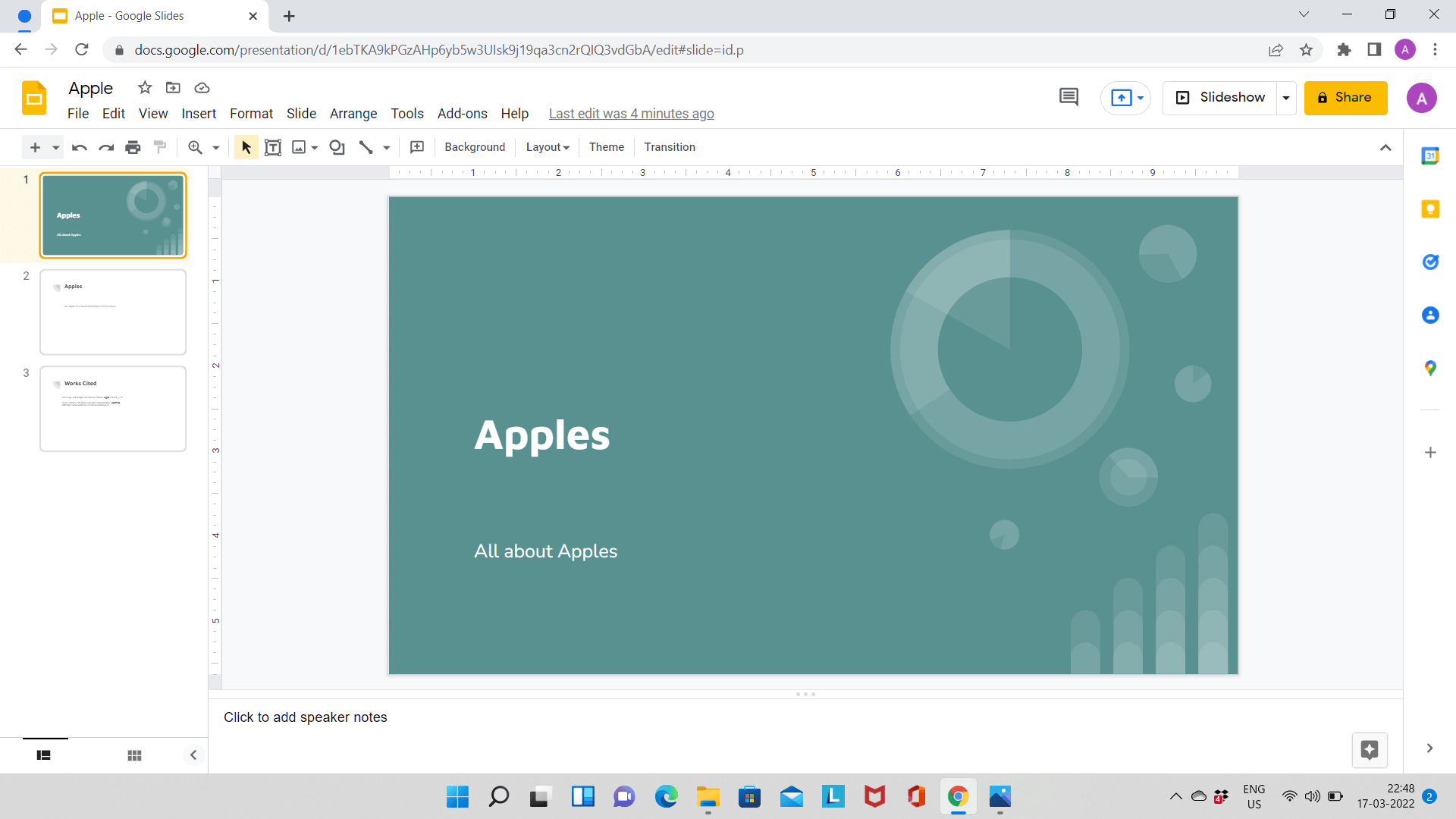Screen dimensions: 1456x819
Task: Click the Background button in toolbar
Action: (474, 146)
